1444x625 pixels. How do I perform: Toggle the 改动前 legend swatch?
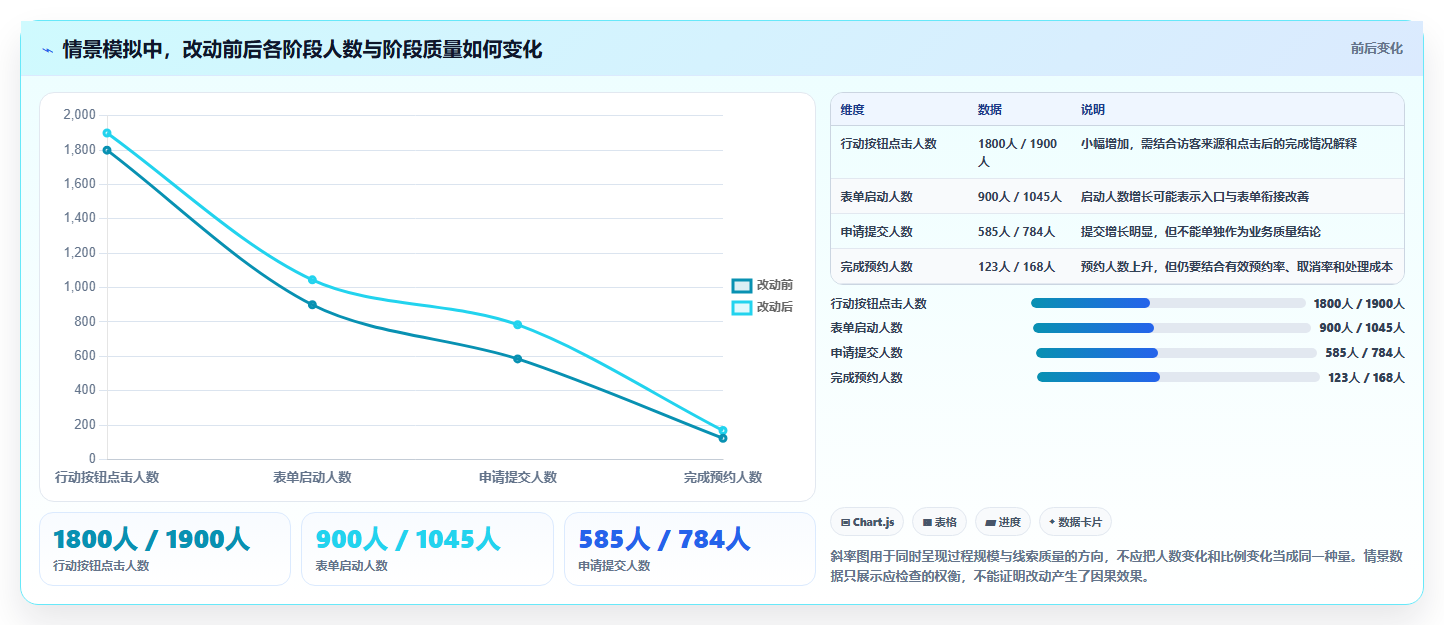pos(741,286)
